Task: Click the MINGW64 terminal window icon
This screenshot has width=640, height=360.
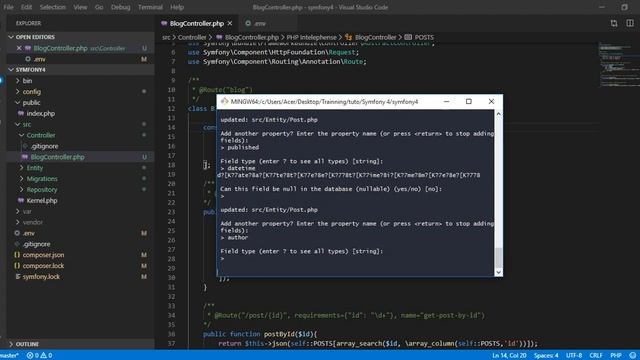Action: (x=224, y=101)
